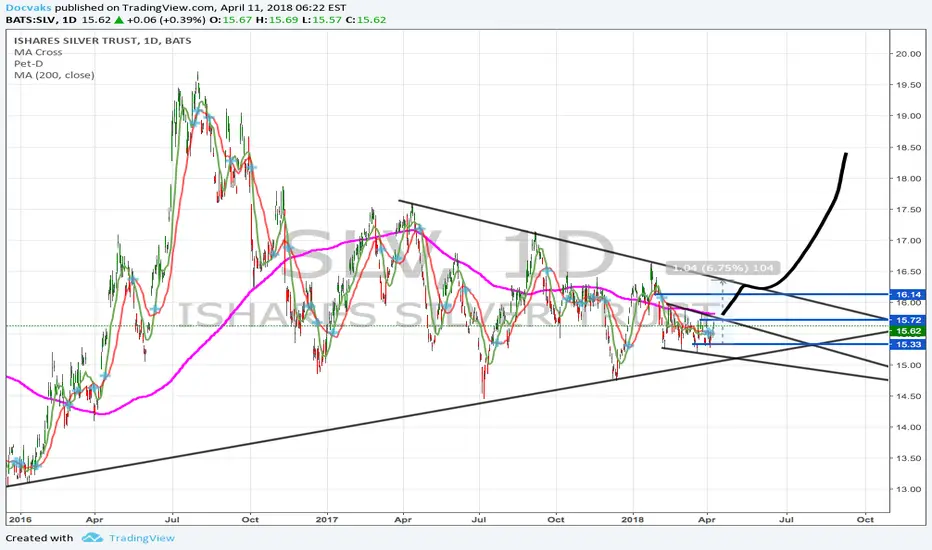Click the ISHARES SILVER TRUST, 1D, BATS legend title
Viewport: 932px width, 550px height.
coord(102,40)
